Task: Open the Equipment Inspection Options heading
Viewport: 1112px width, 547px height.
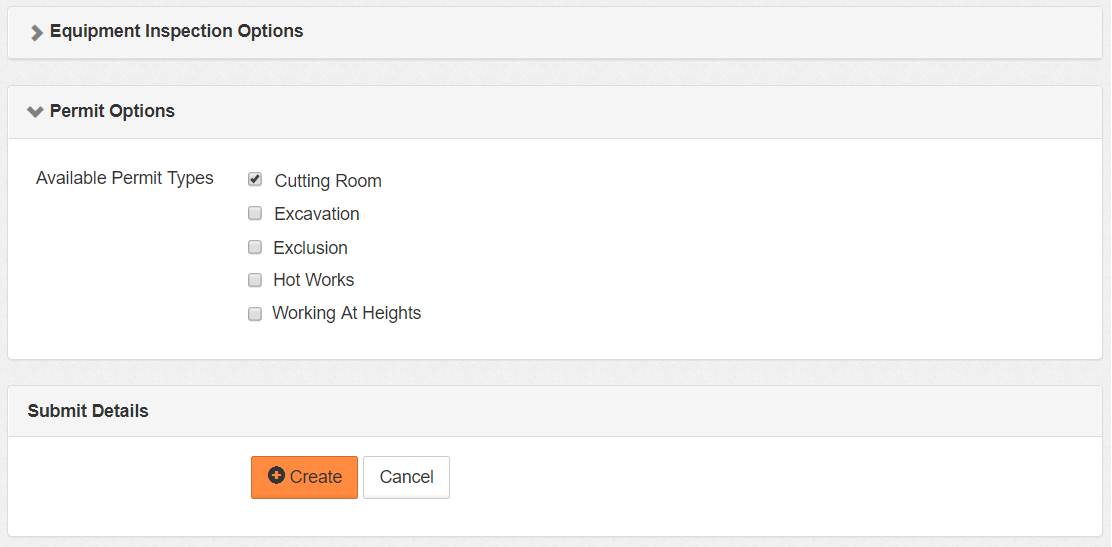Action: (x=176, y=31)
